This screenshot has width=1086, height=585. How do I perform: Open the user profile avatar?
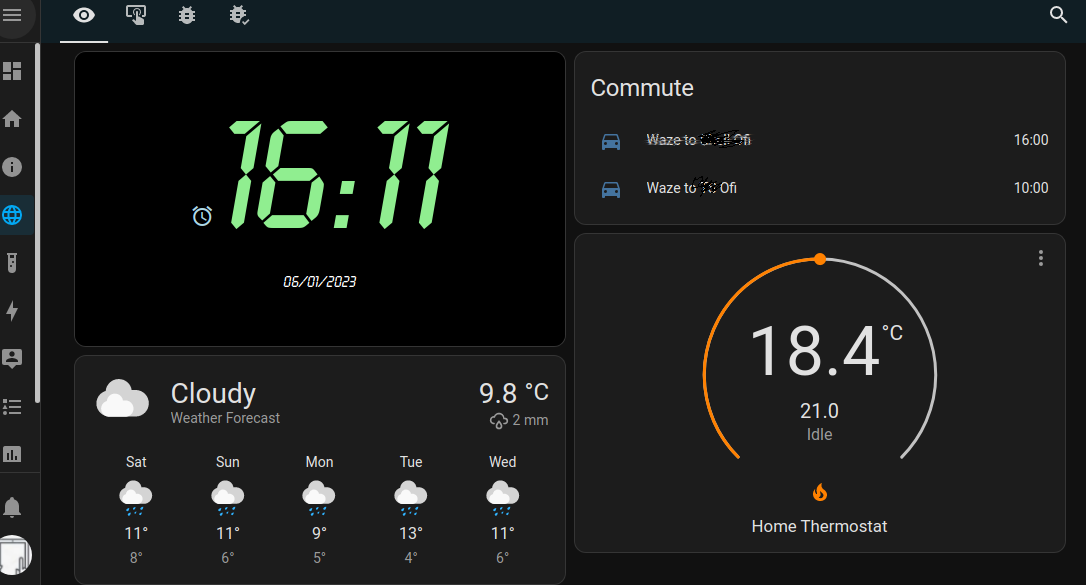pyautogui.click(x=14, y=554)
